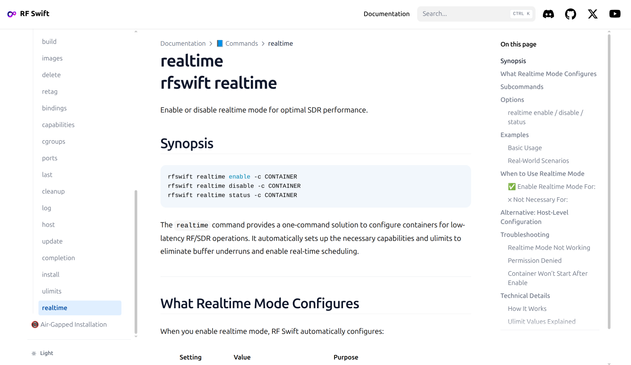This screenshot has width=631, height=365.
Task: Focus the Search input field
Action: [476, 14]
